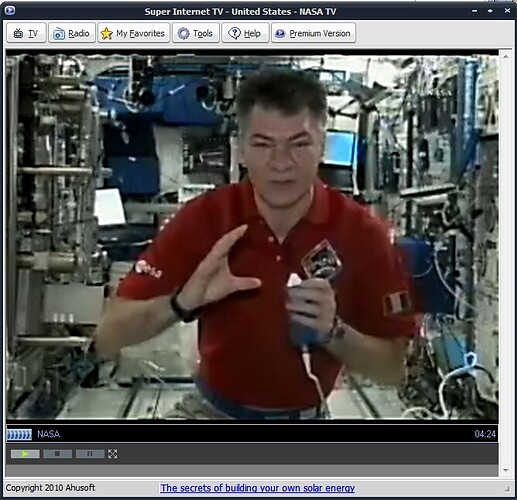Open the Radio stations menu

click(72, 33)
